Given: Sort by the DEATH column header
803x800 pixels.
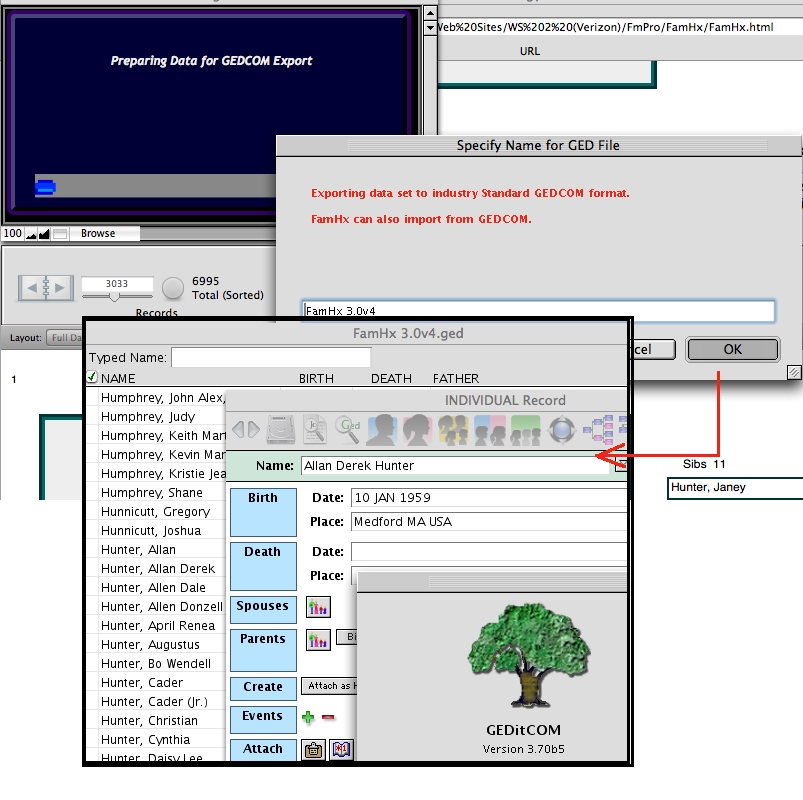Looking at the screenshot, I should point(391,378).
